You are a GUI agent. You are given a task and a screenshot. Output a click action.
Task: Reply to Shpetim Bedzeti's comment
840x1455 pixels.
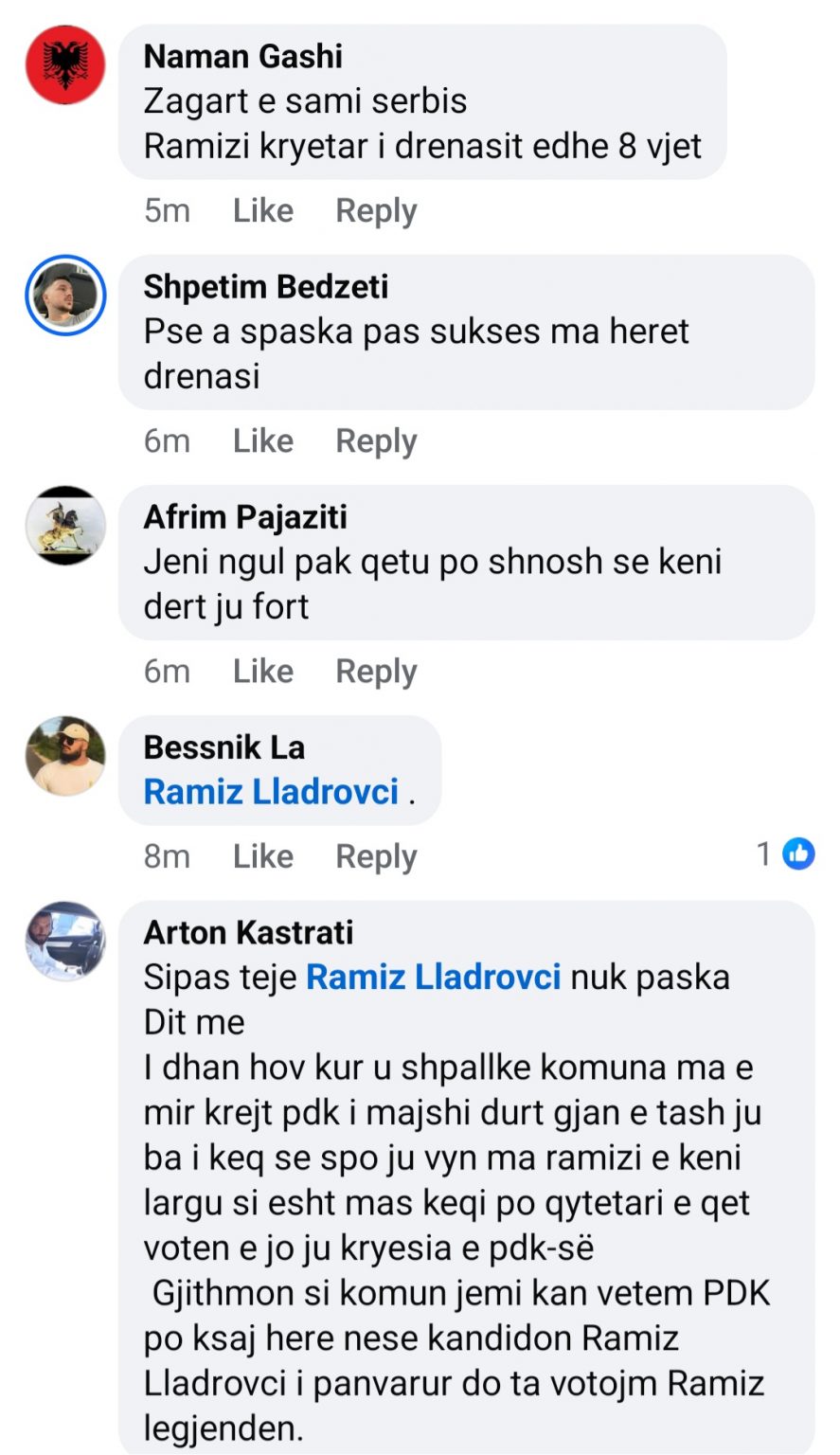[376, 440]
